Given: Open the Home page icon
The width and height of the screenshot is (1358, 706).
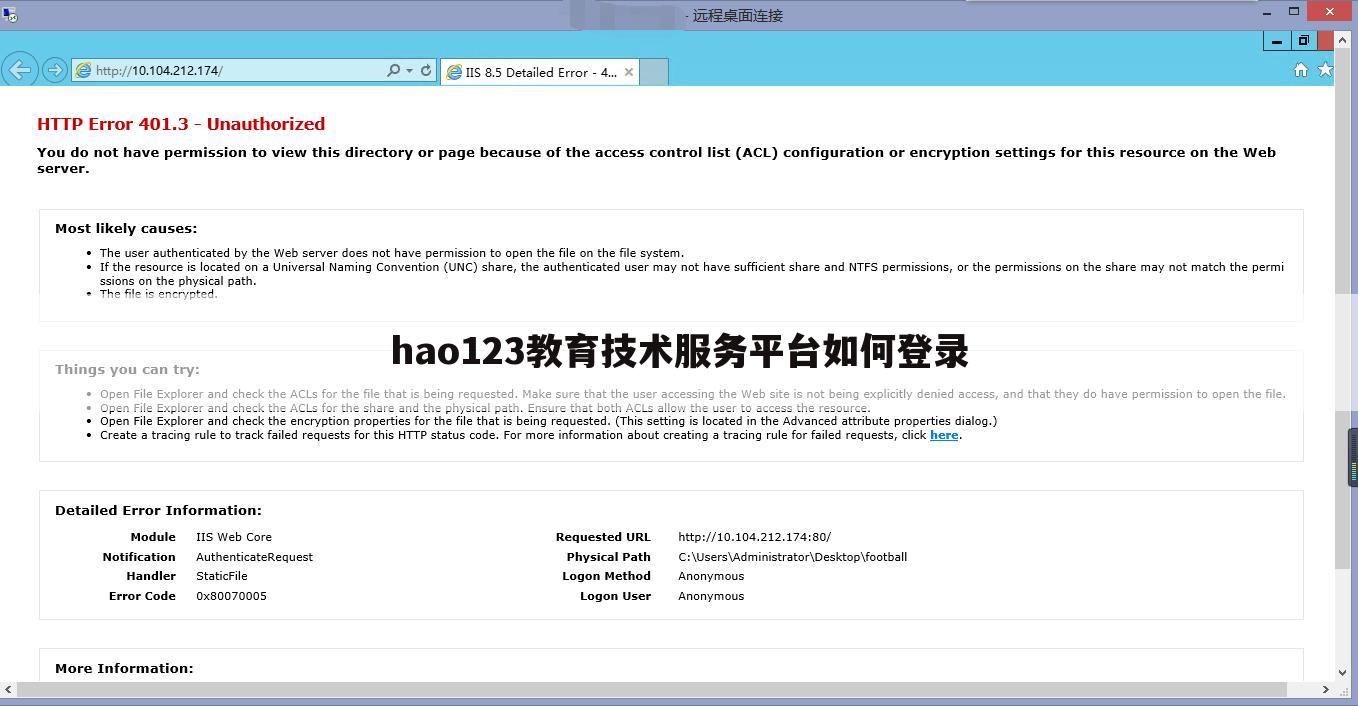Looking at the screenshot, I should tap(1300, 70).
